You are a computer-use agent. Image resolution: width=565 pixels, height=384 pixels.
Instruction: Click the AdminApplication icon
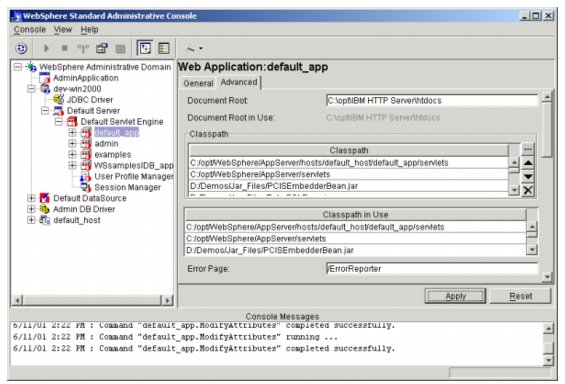pos(45,78)
